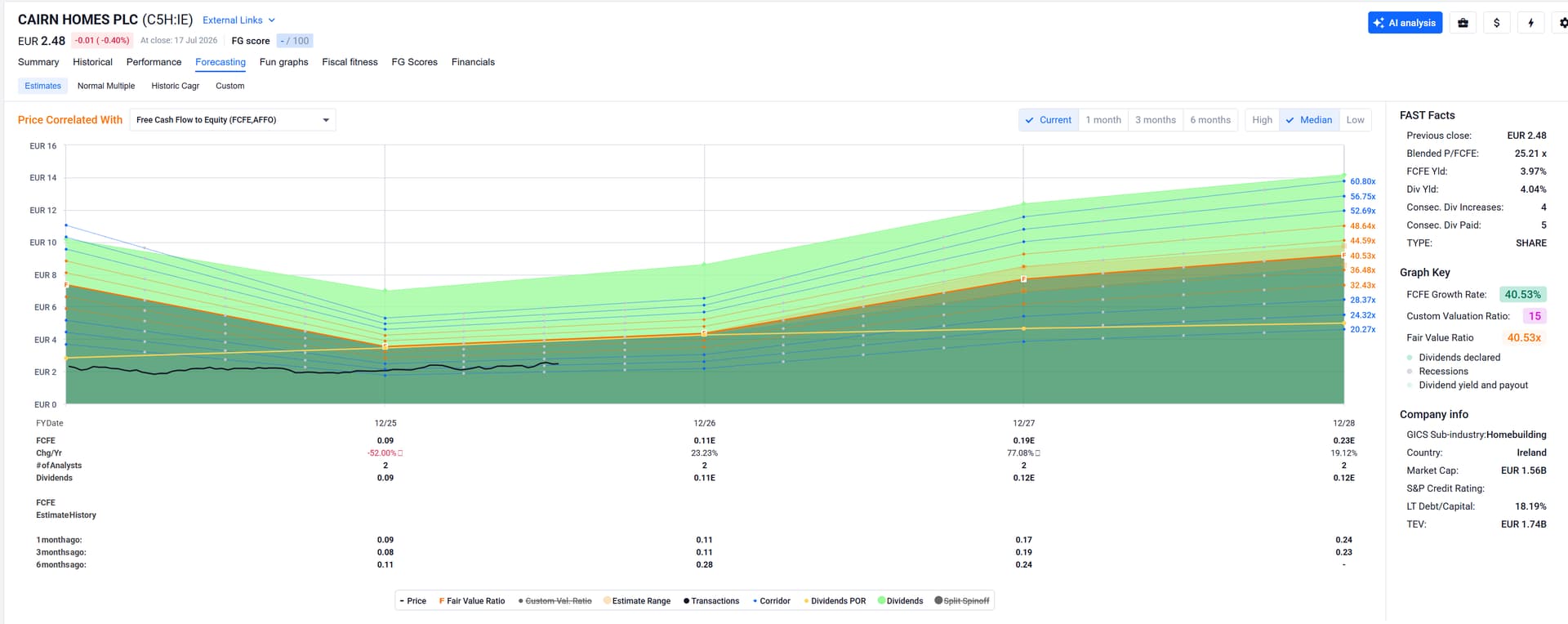Screen dimensions: 1568x624
Task: Toggle the Fair Value Ratio legend item
Action: 472,601
